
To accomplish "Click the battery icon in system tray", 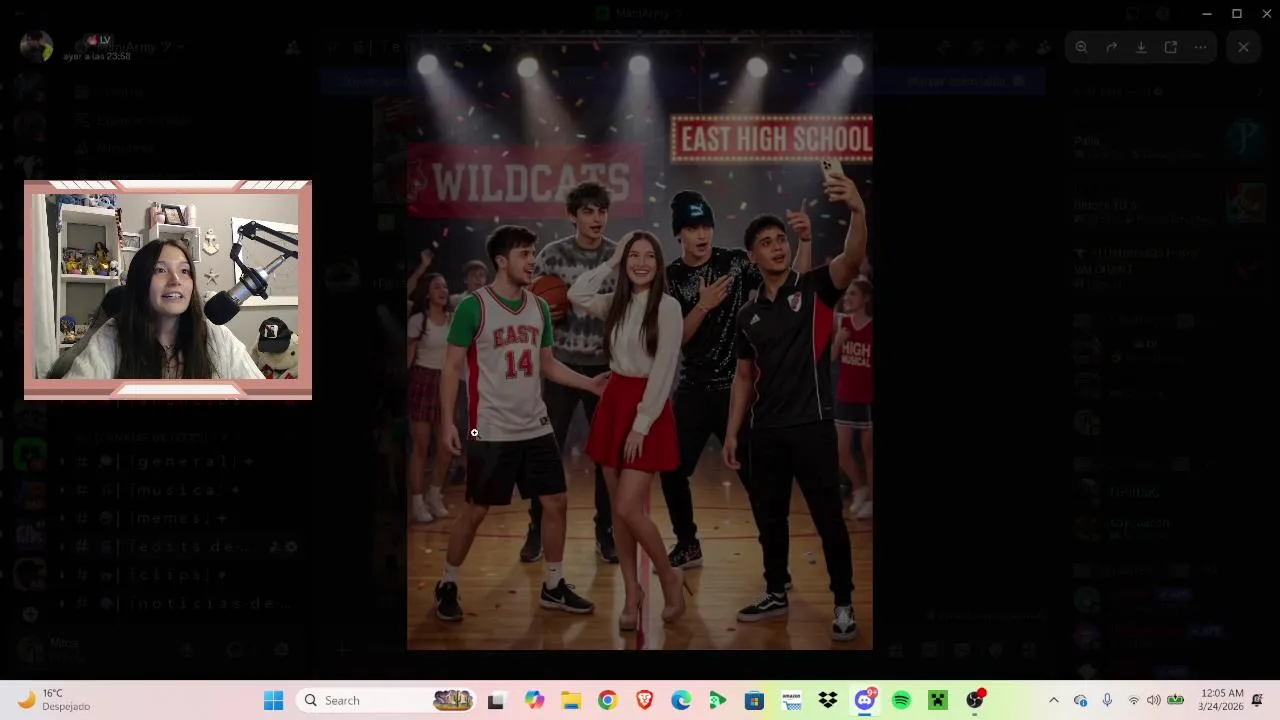I will (1176, 701).
